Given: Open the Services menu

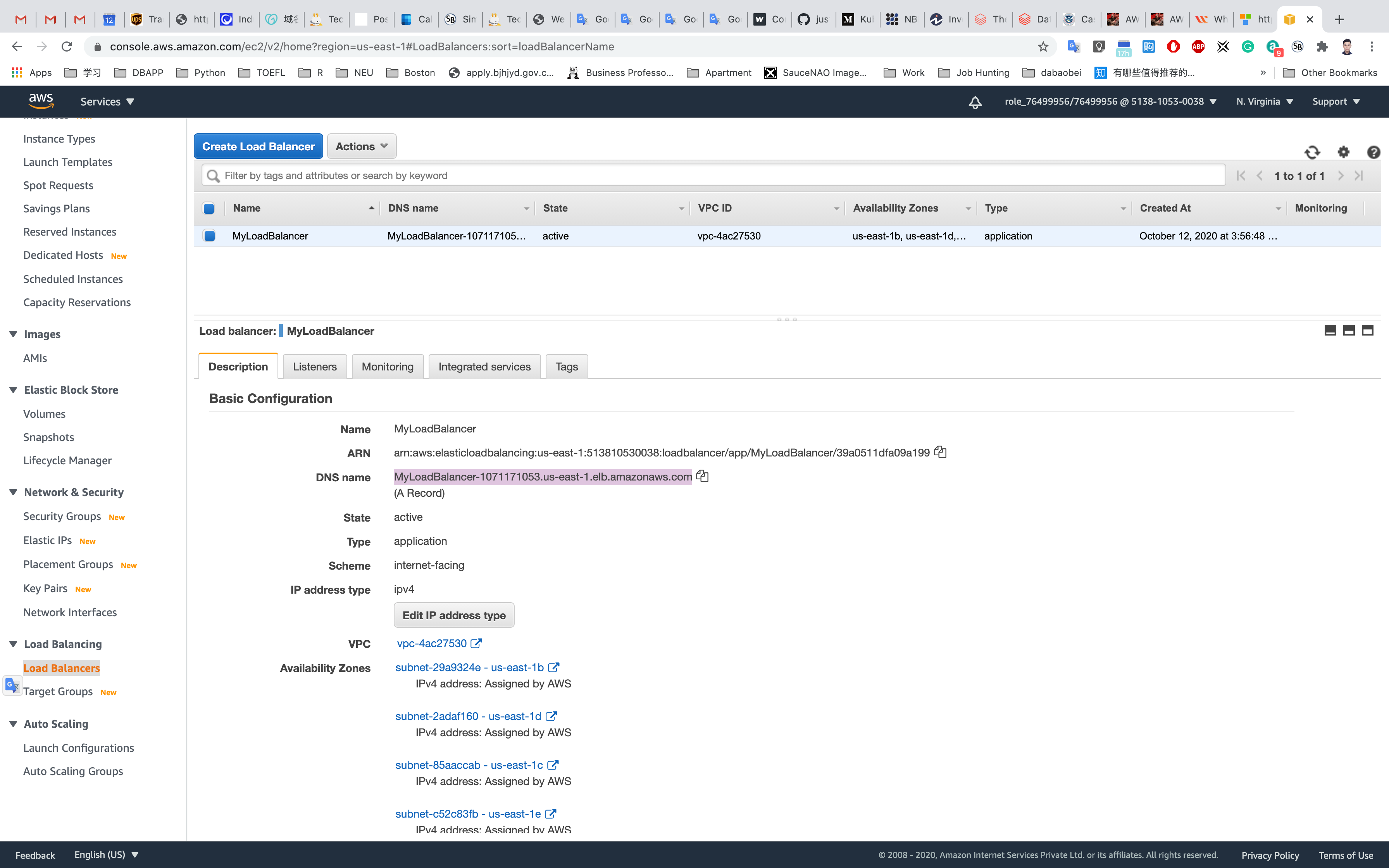Looking at the screenshot, I should click(x=107, y=102).
